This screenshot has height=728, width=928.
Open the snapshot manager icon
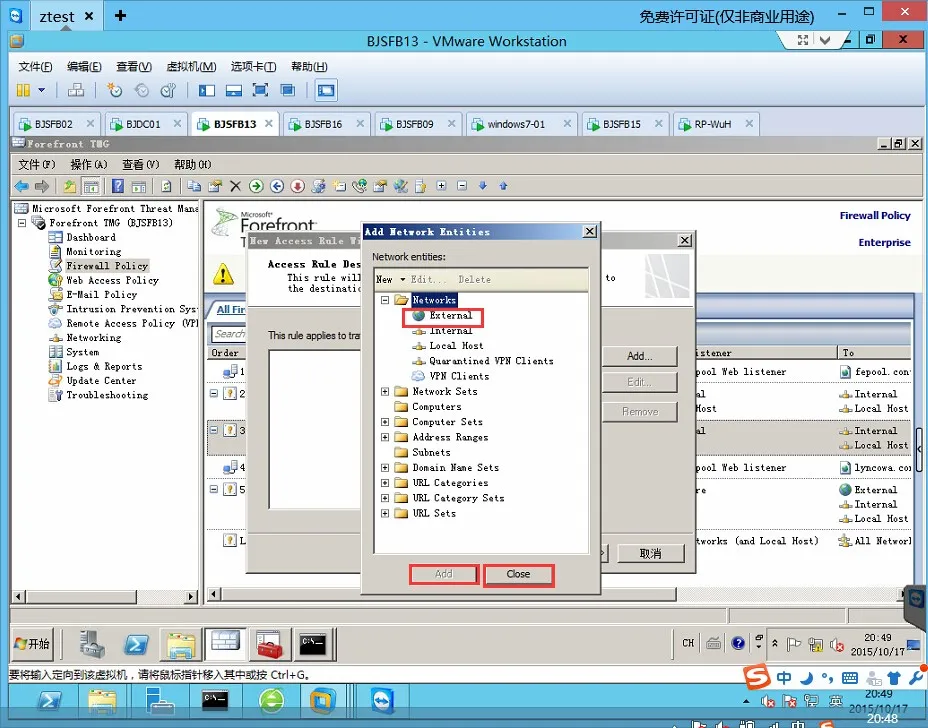point(169,90)
